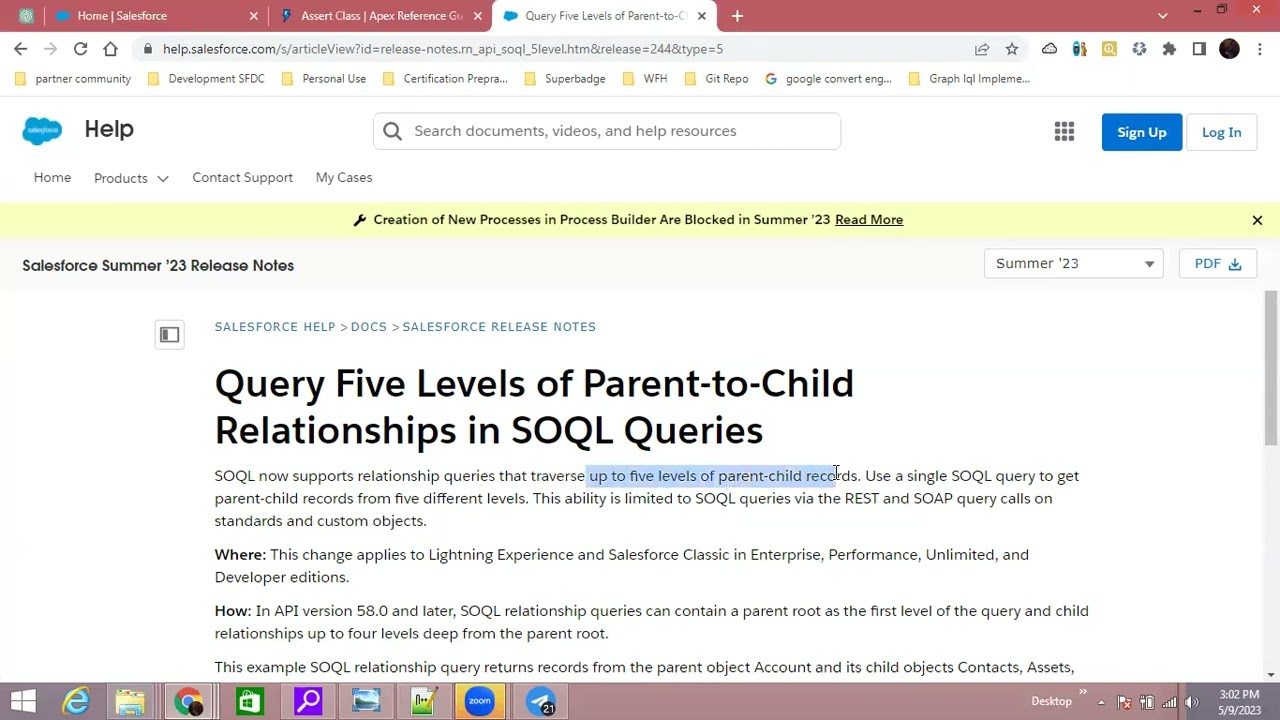The width and height of the screenshot is (1280, 720).
Task: Go to Home in Help navigation
Action: coord(52,177)
